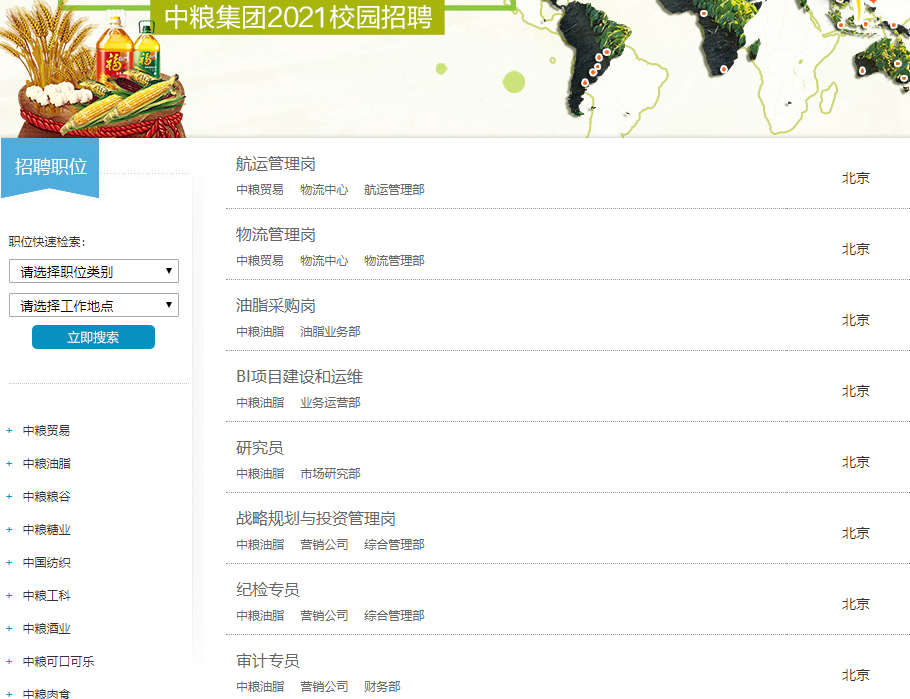This screenshot has width=910, height=699.
Task: Click 物流中心 in the 物流管理岗 row
Action: point(324,261)
